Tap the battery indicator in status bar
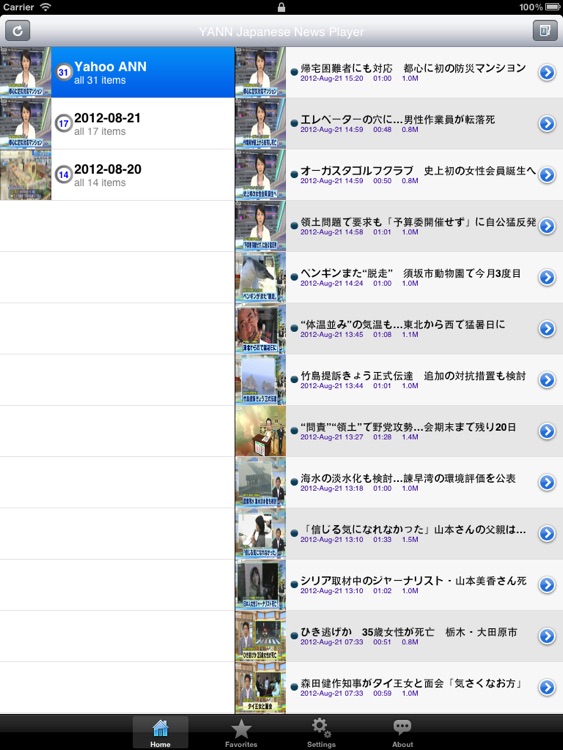The image size is (563, 750). pos(553,7)
